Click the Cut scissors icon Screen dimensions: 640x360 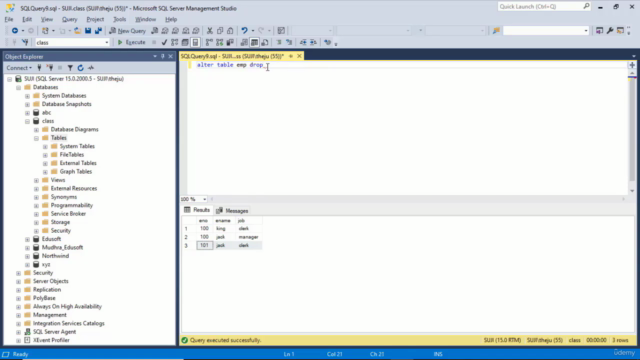[209, 31]
